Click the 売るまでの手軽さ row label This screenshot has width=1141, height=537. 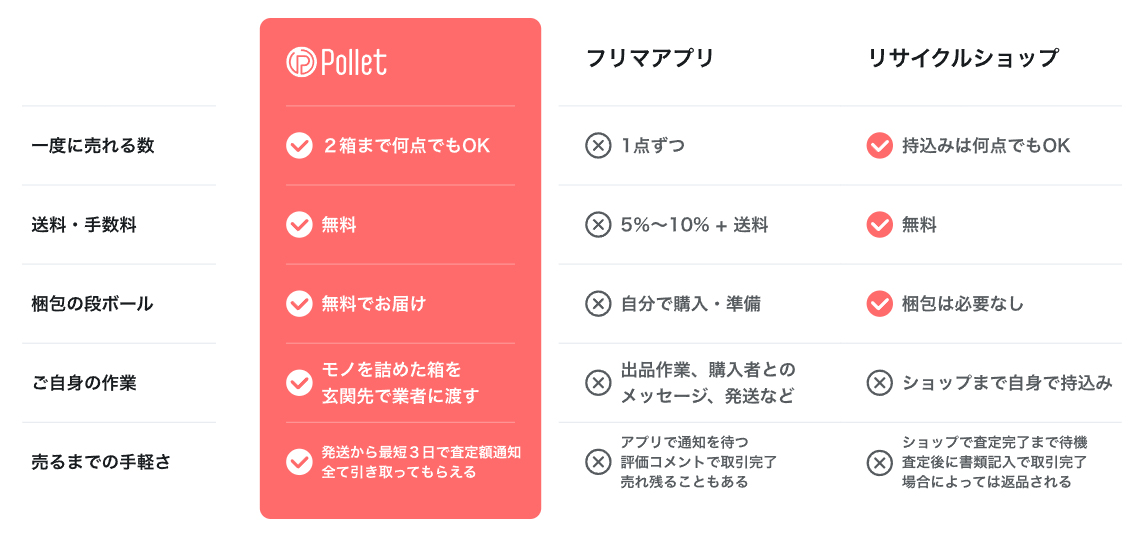[101, 461]
